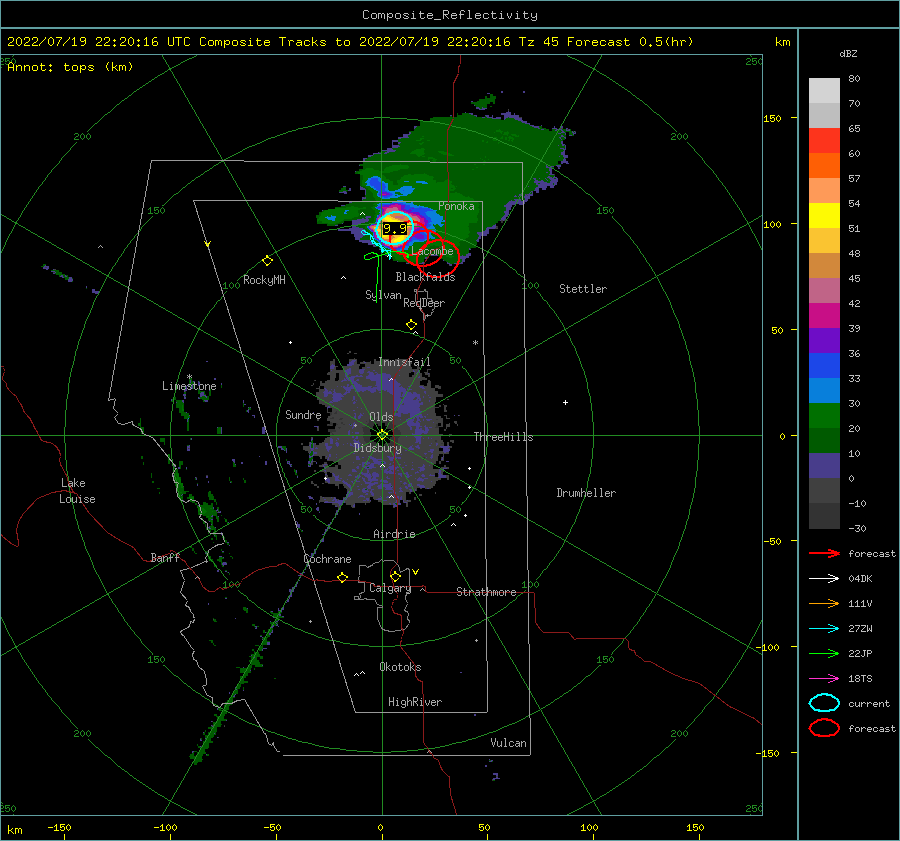Click the Lake Louise label

click(x=77, y=491)
